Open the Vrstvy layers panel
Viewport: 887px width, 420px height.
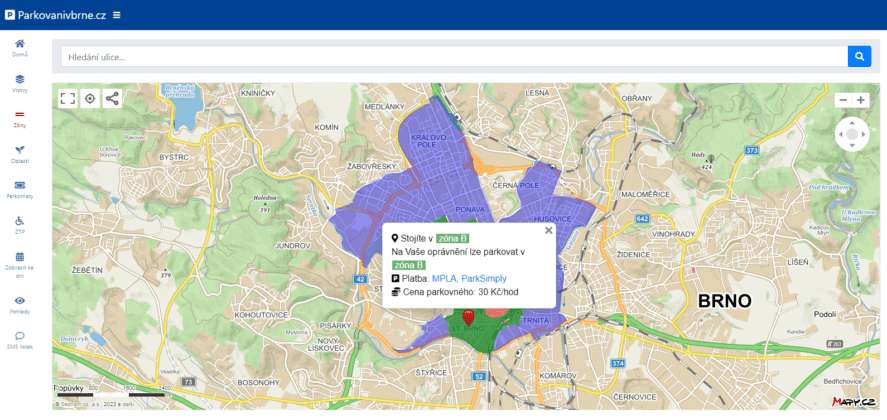pyautogui.click(x=20, y=83)
